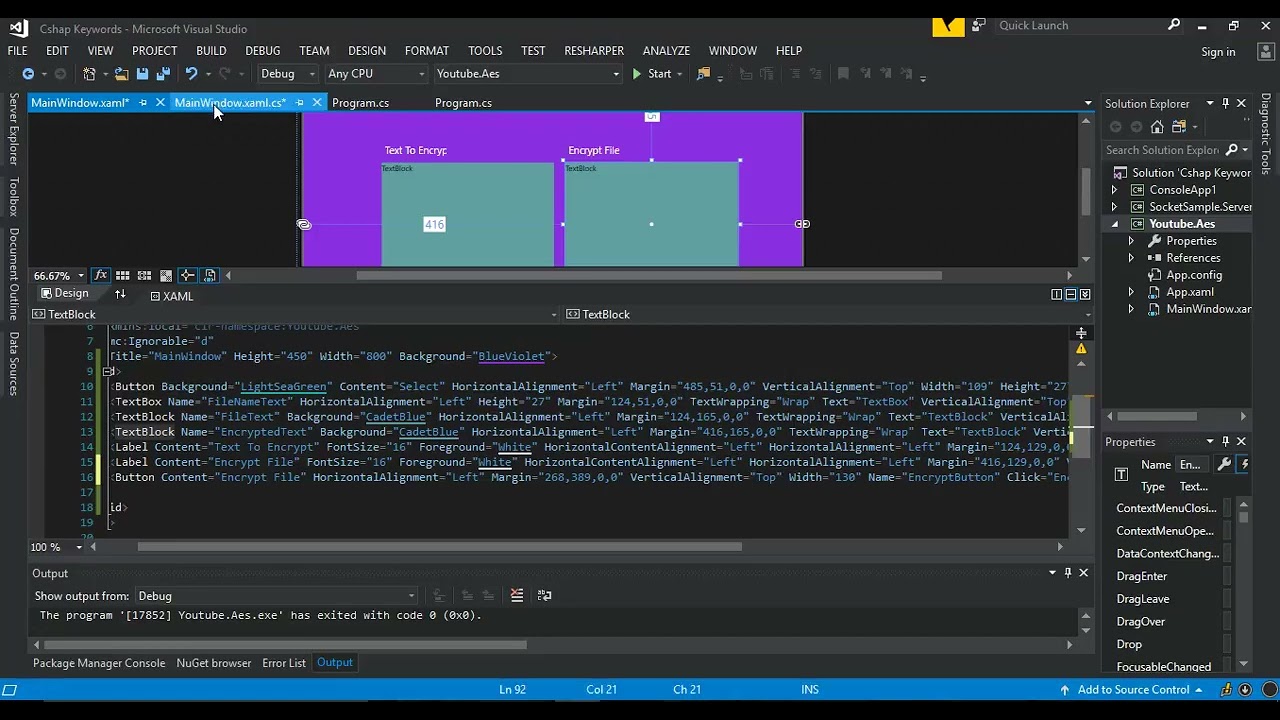Expand the References node

(x=1131, y=258)
